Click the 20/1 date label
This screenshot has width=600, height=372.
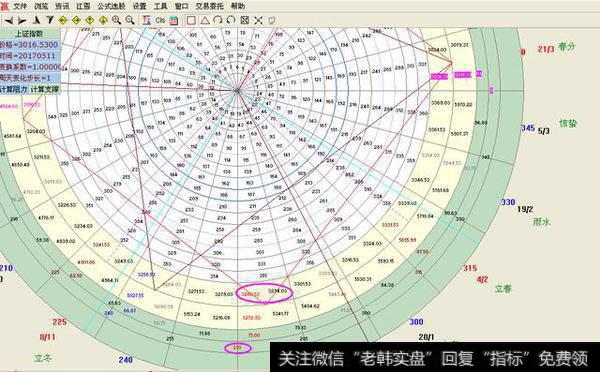426,337
